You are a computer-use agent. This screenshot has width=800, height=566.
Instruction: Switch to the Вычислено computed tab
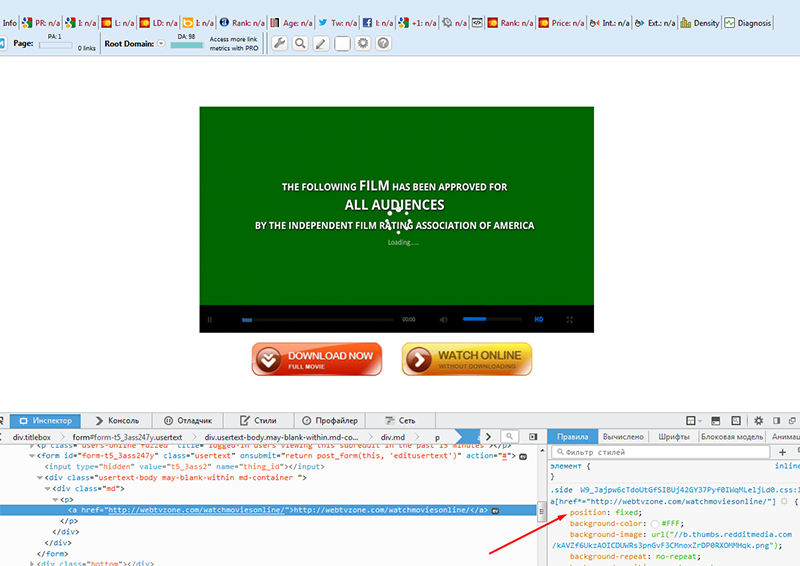click(x=623, y=437)
